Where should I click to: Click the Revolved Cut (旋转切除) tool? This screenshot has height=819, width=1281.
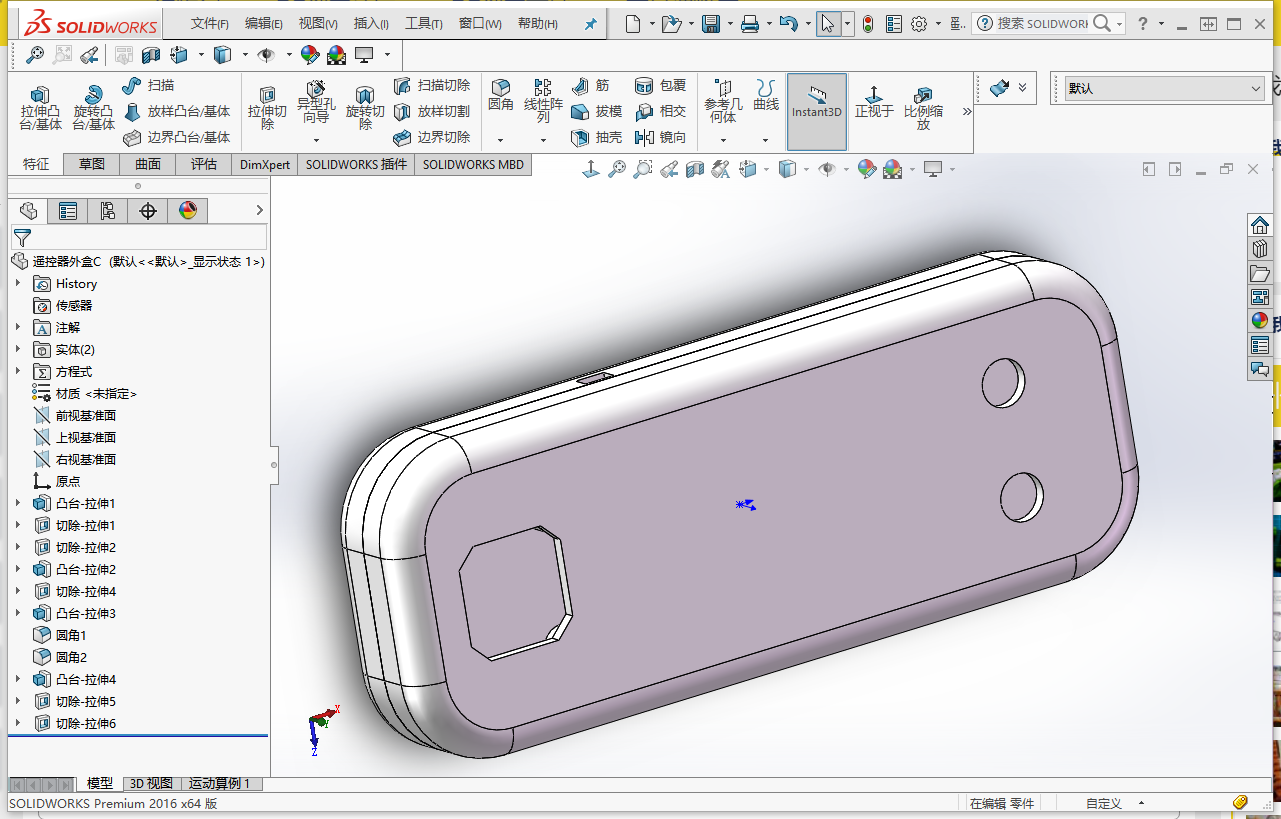pos(365,108)
